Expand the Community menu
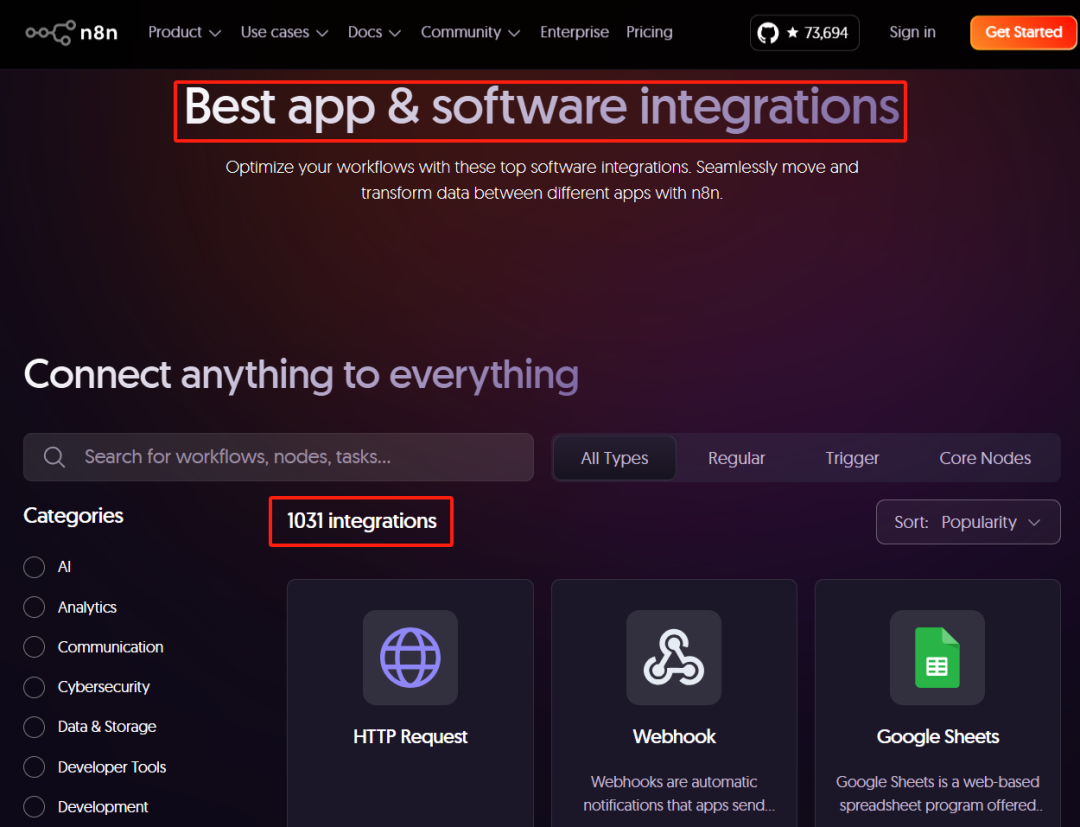 click(470, 32)
